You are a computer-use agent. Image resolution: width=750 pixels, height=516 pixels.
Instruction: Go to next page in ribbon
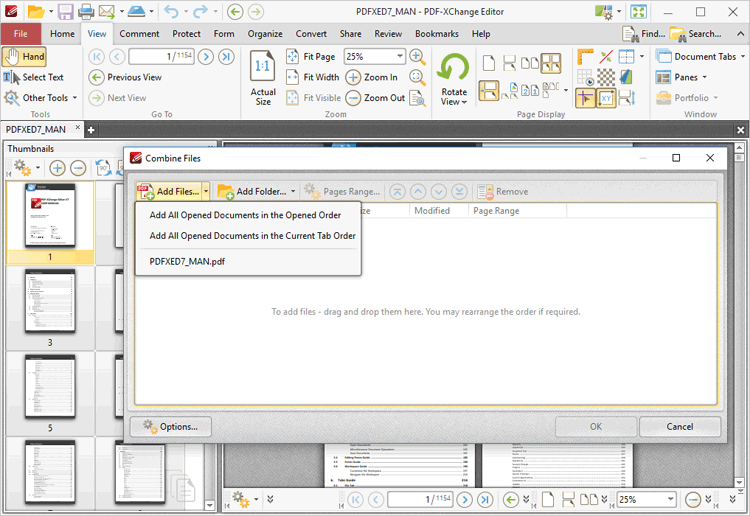pyautogui.click(x=206, y=57)
